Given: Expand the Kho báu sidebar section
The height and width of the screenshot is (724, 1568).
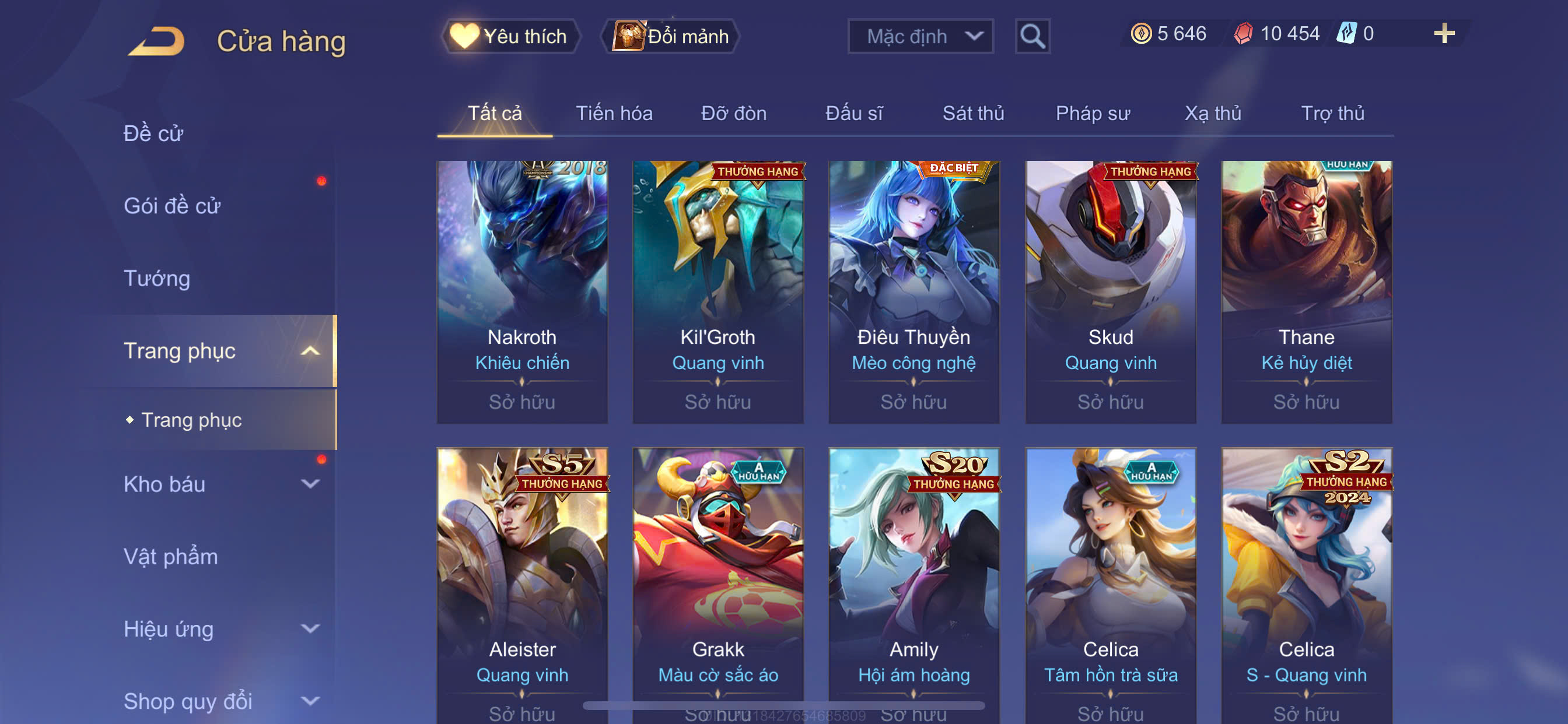Looking at the screenshot, I should (310, 484).
